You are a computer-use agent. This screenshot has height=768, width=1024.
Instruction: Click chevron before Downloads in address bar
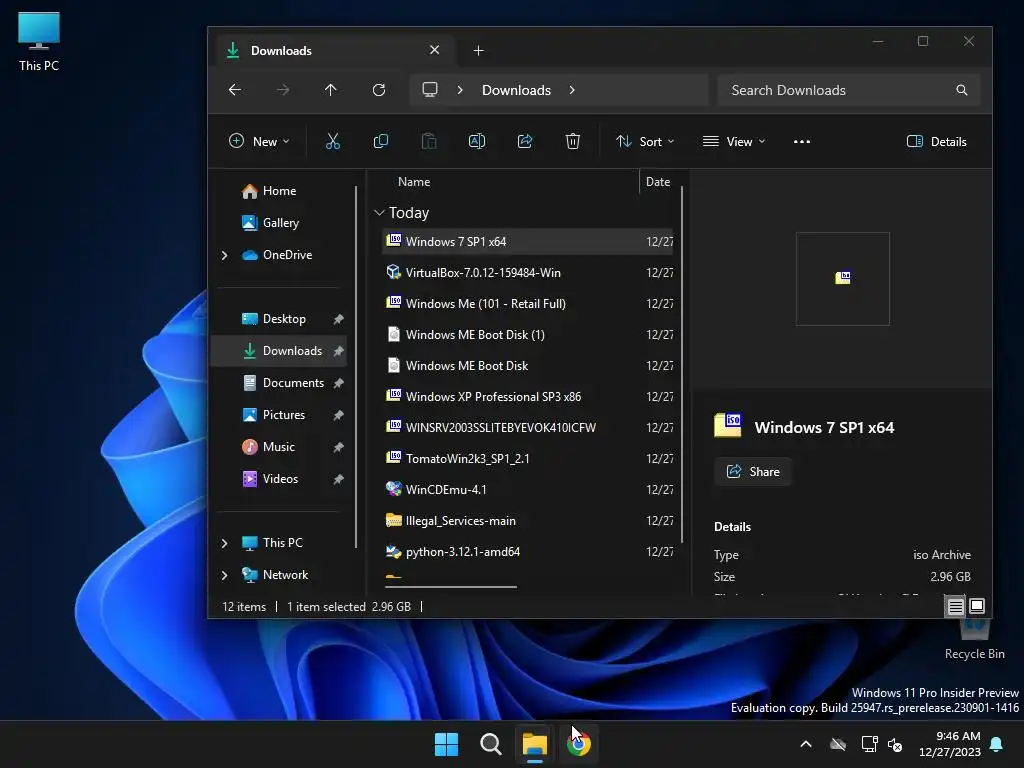(x=460, y=90)
